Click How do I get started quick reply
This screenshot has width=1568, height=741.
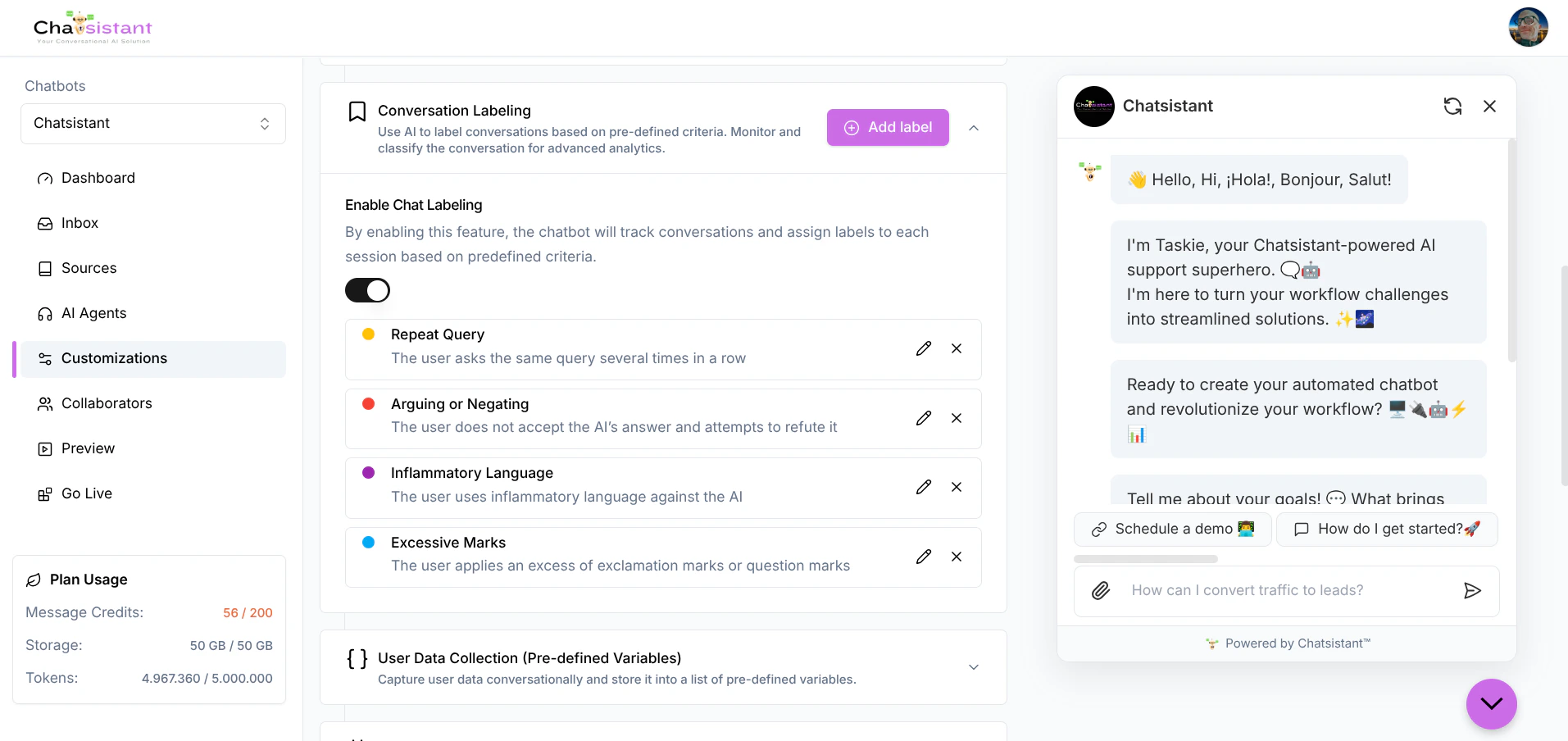click(x=1388, y=530)
